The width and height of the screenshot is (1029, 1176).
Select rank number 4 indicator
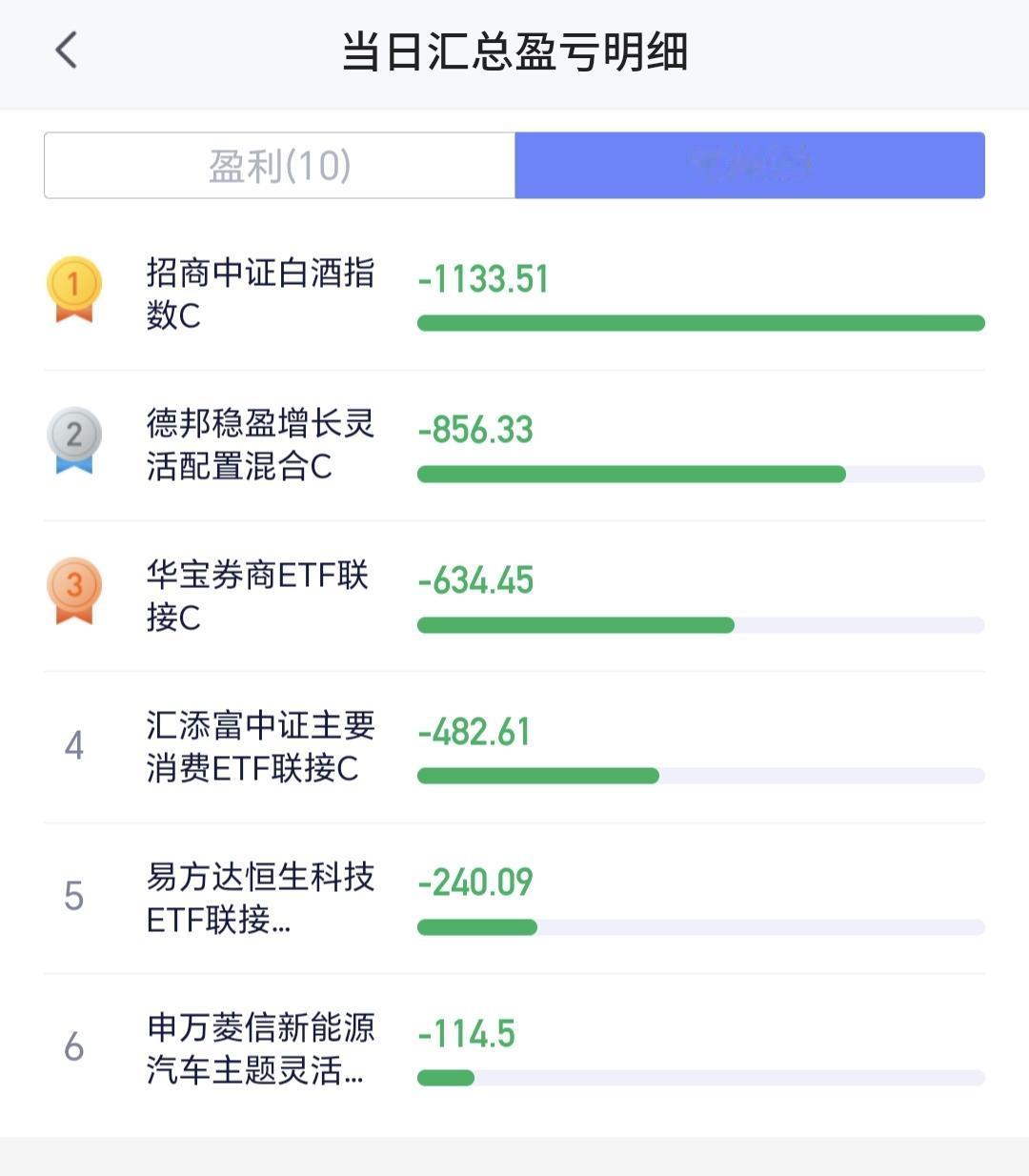pyautogui.click(x=74, y=745)
